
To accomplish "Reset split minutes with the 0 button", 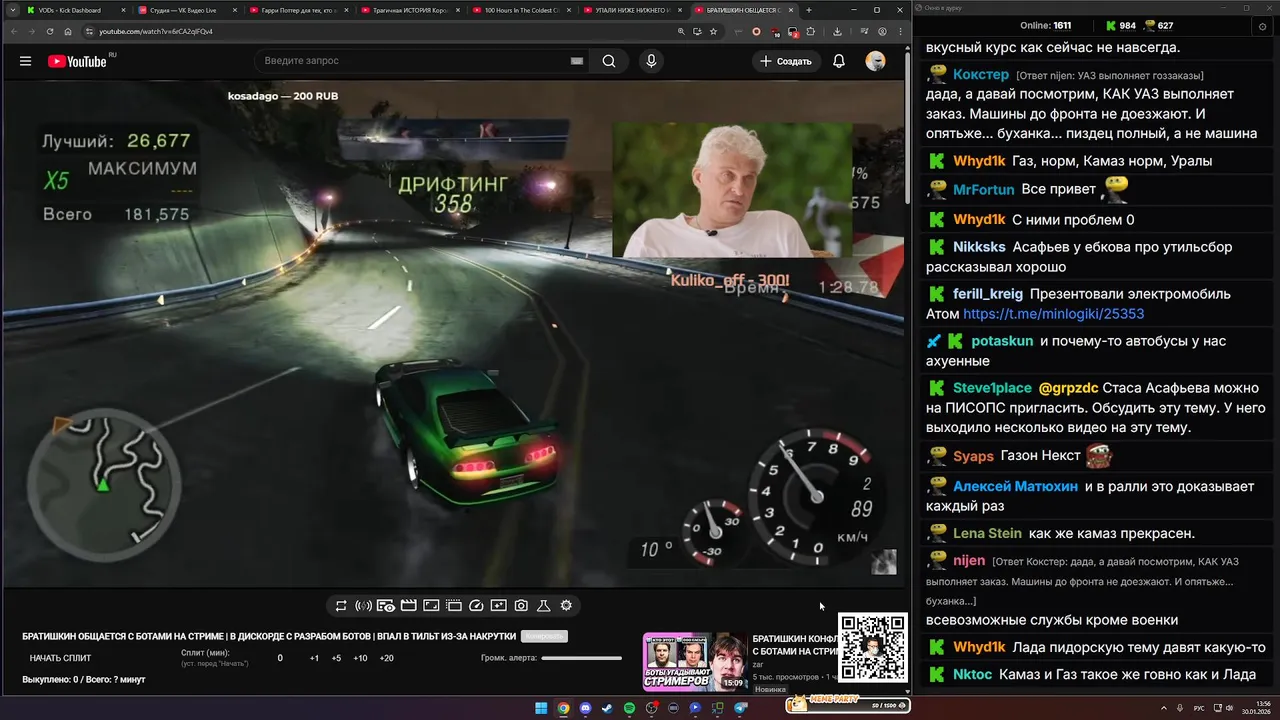I will point(280,658).
